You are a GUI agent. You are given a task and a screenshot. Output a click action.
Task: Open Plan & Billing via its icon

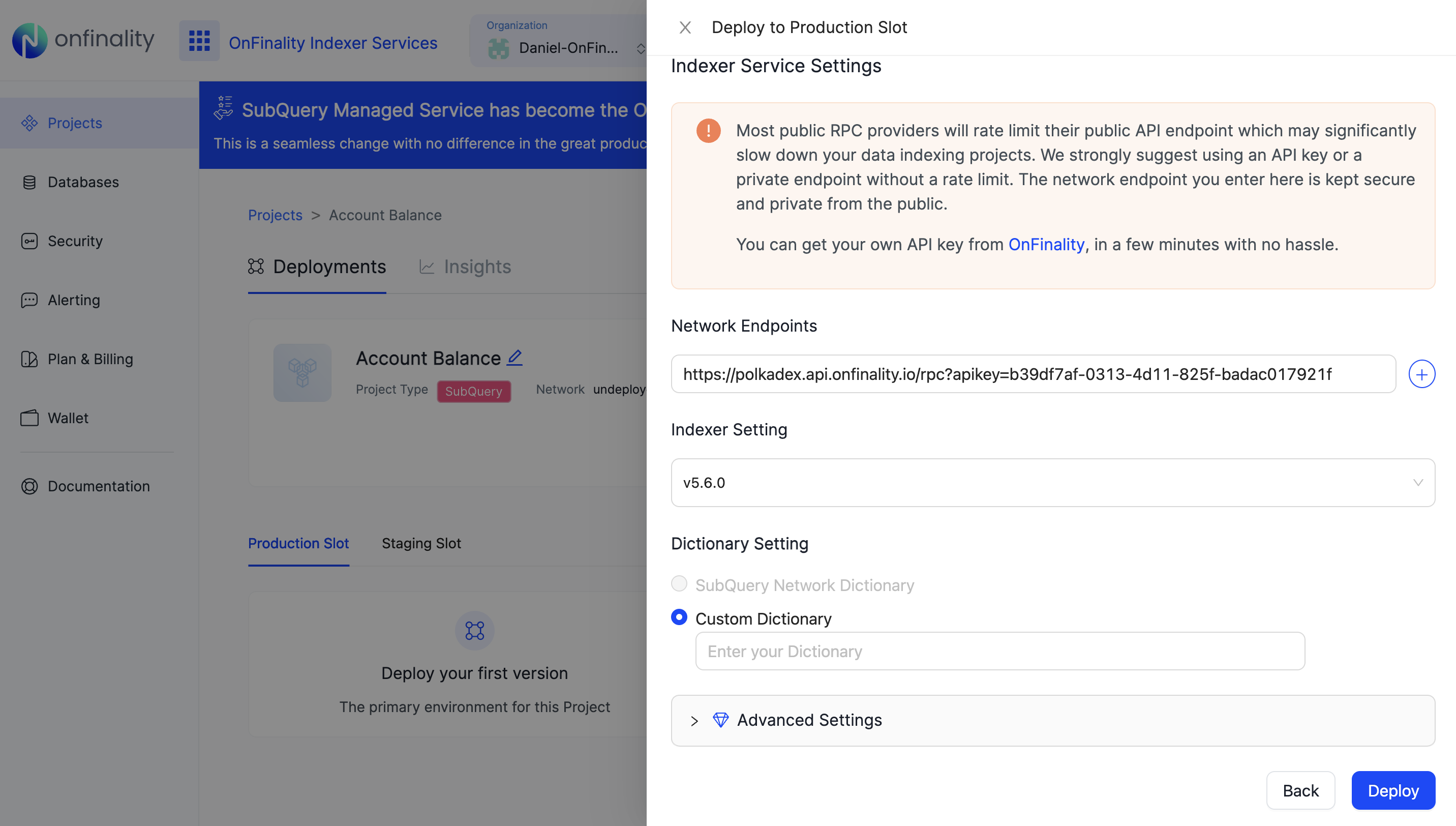29,359
